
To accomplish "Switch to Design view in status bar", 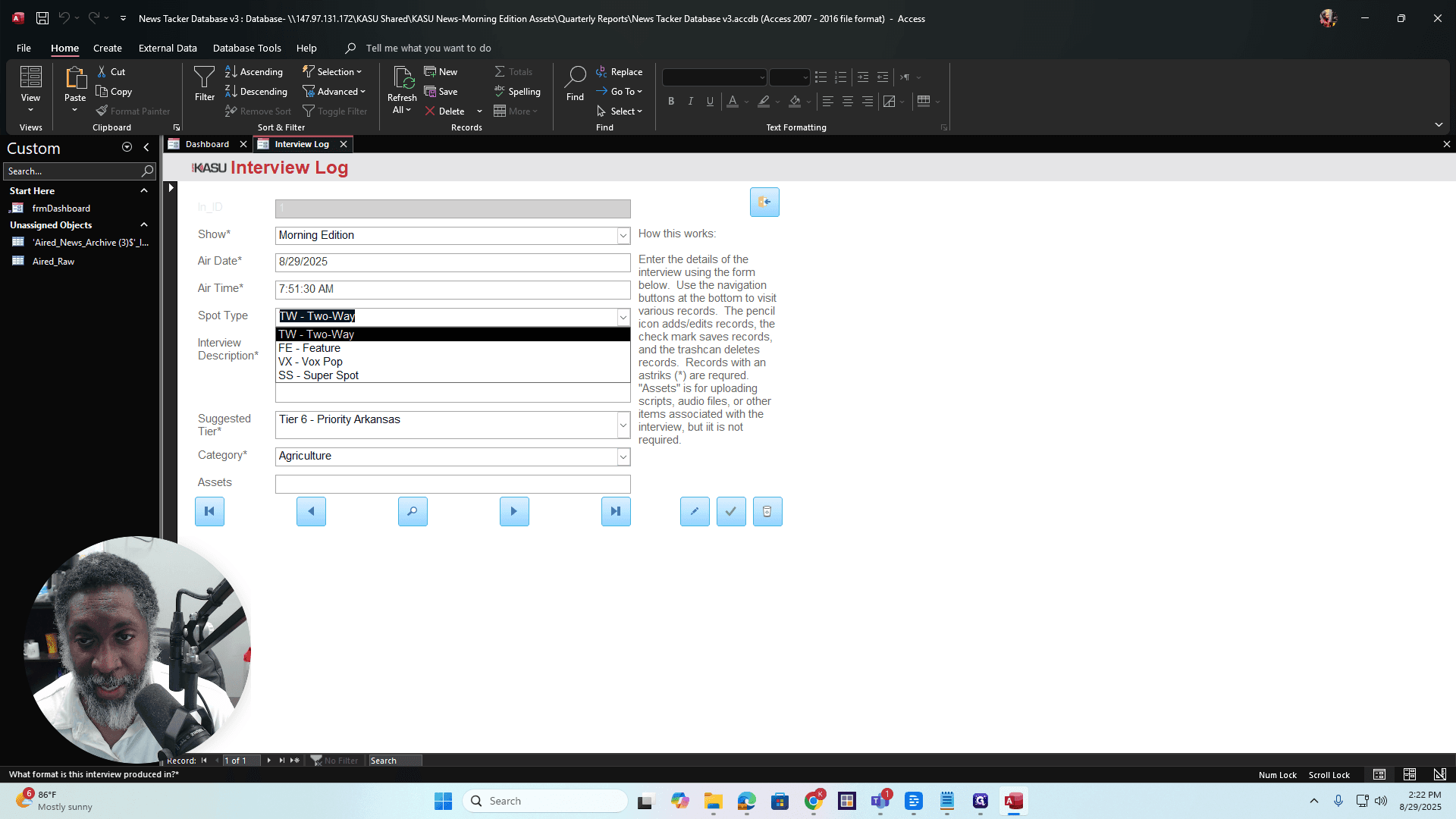I will coord(1439,774).
